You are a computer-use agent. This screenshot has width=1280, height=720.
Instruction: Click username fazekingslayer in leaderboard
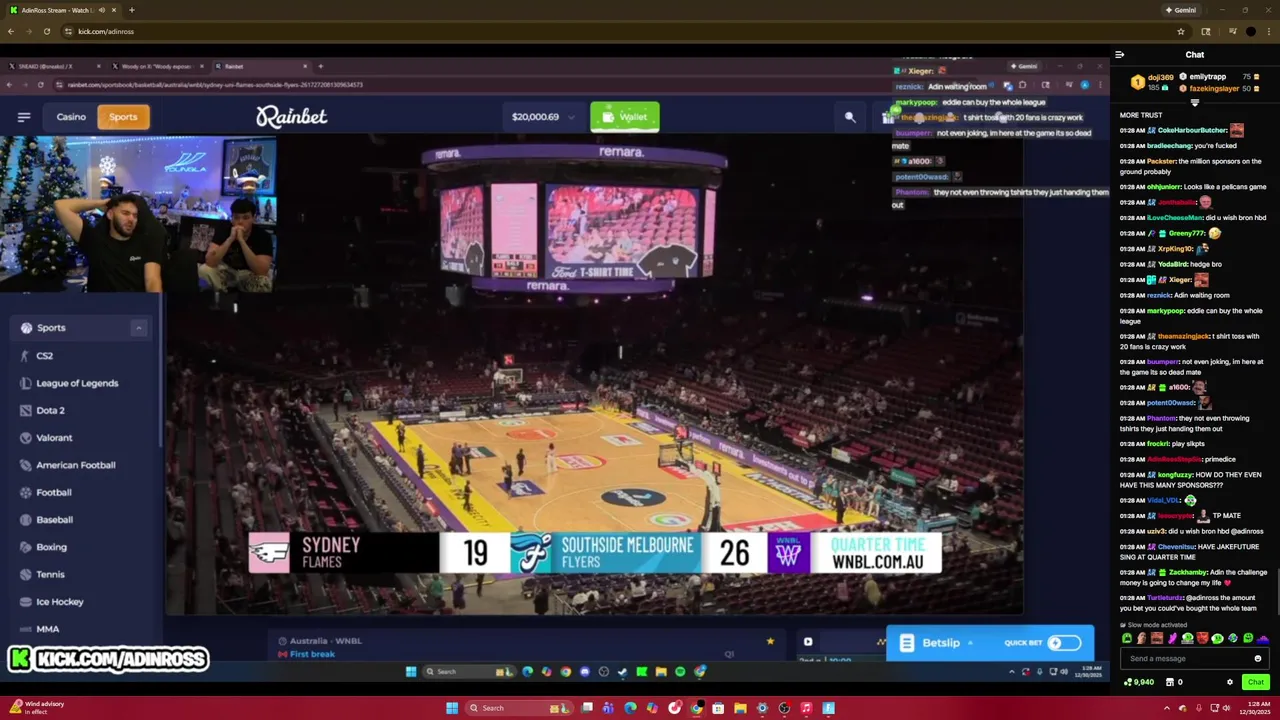pos(1214,88)
